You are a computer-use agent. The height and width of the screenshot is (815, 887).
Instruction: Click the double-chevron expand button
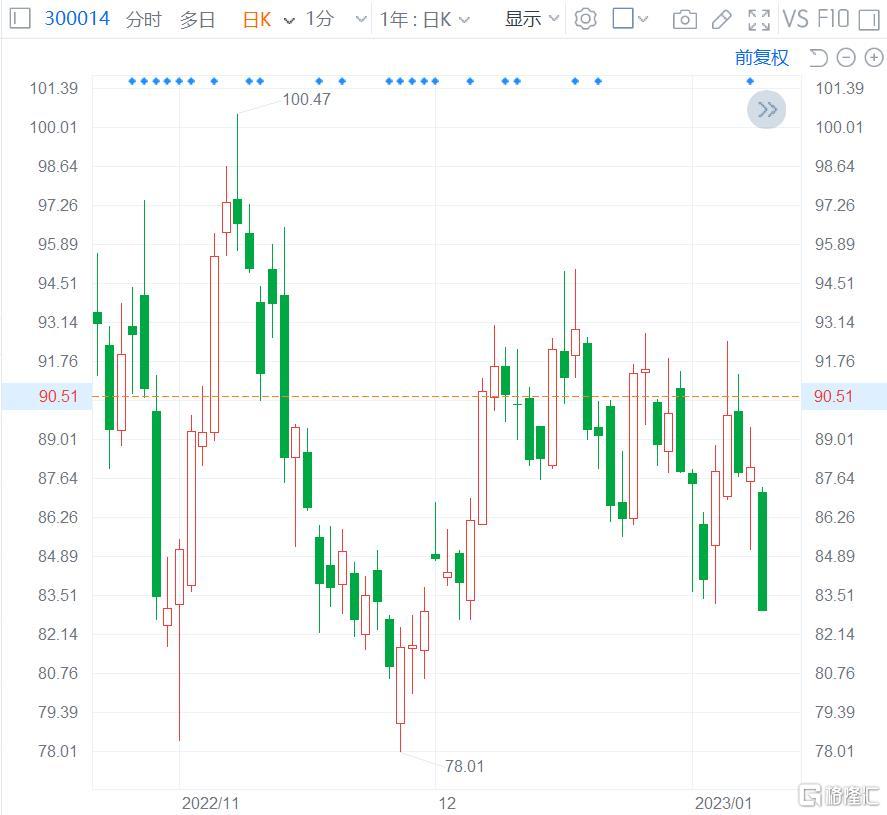[767, 109]
